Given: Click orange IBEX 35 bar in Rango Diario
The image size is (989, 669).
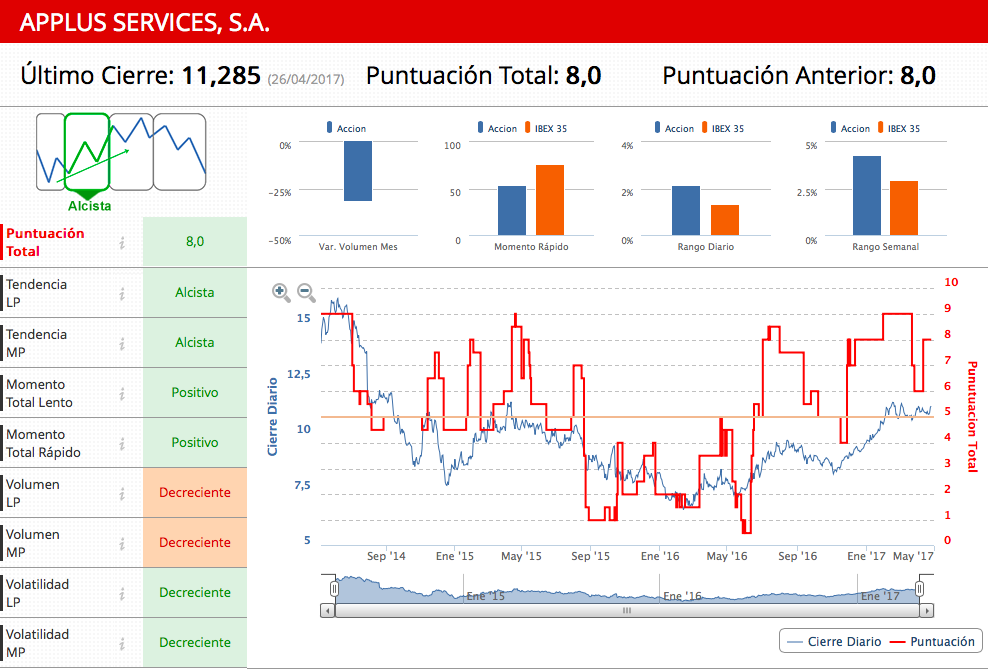Looking at the screenshot, I should pyautogui.click(x=725, y=220).
